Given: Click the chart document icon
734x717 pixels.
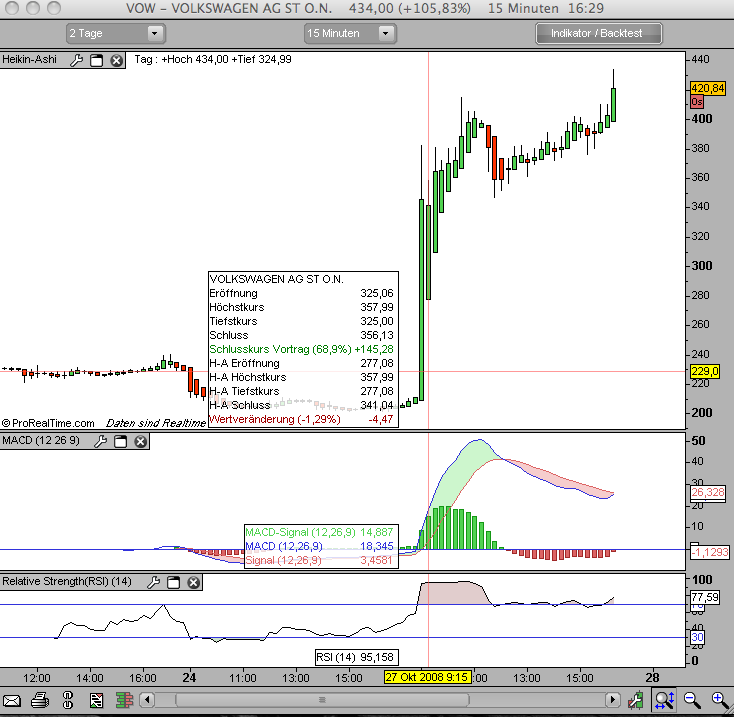Looking at the screenshot, I should click(x=96, y=701).
